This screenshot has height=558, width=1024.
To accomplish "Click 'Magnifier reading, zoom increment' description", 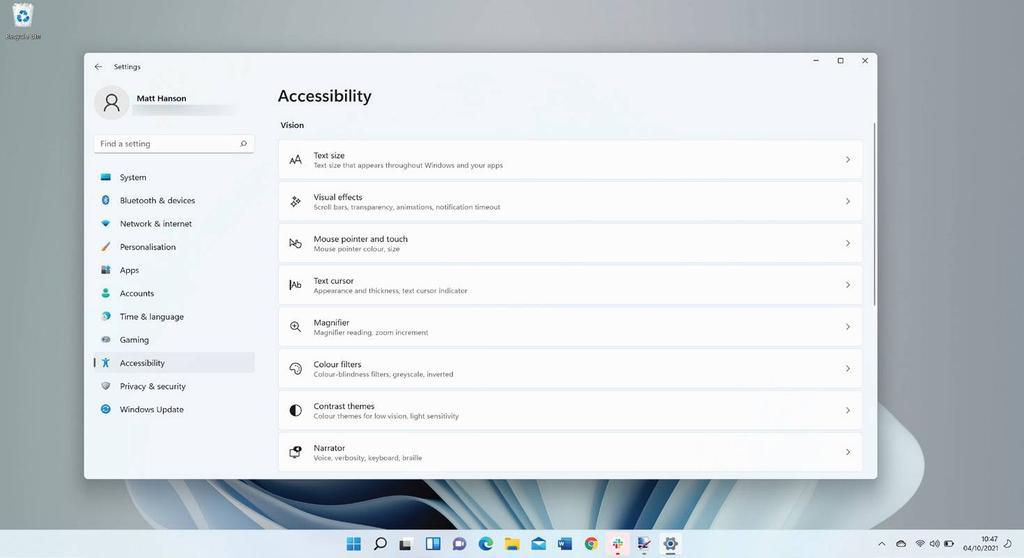I will point(371,333).
